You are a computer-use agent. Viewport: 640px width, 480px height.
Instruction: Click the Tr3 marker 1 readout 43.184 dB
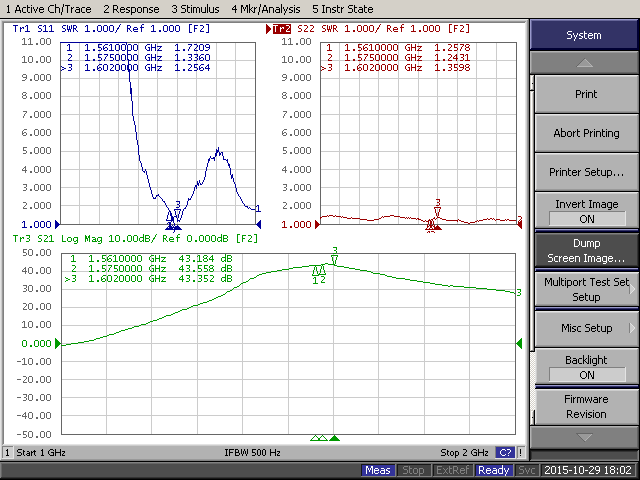205,258
